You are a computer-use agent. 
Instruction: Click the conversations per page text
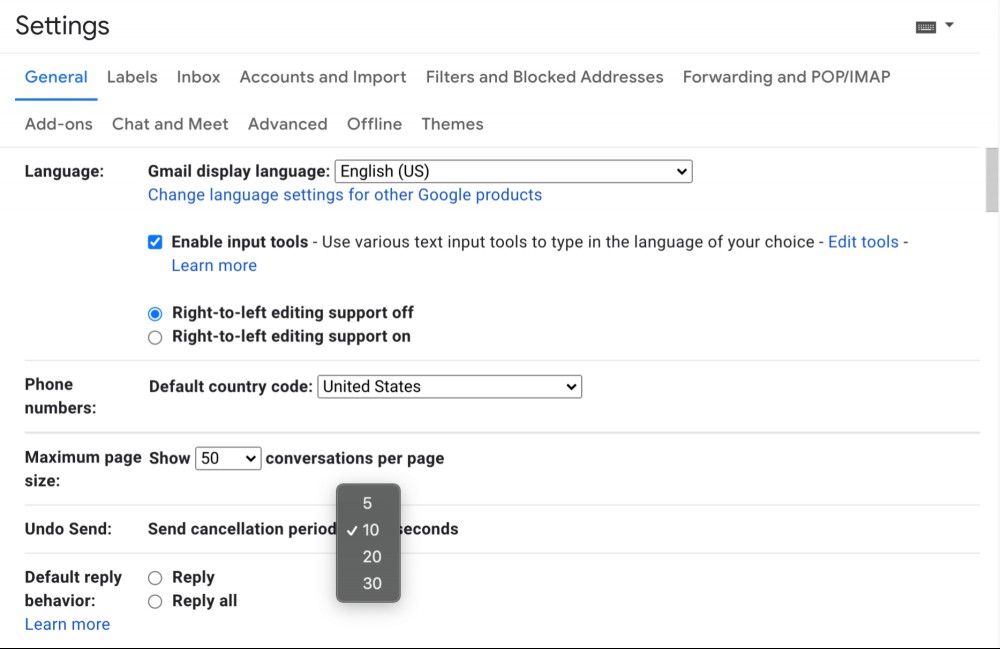tap(355, 458)
